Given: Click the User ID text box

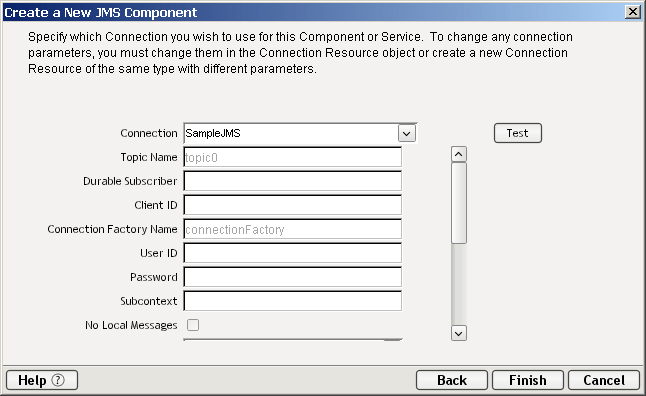Looking at the screenshot, I should click(293, 253).
